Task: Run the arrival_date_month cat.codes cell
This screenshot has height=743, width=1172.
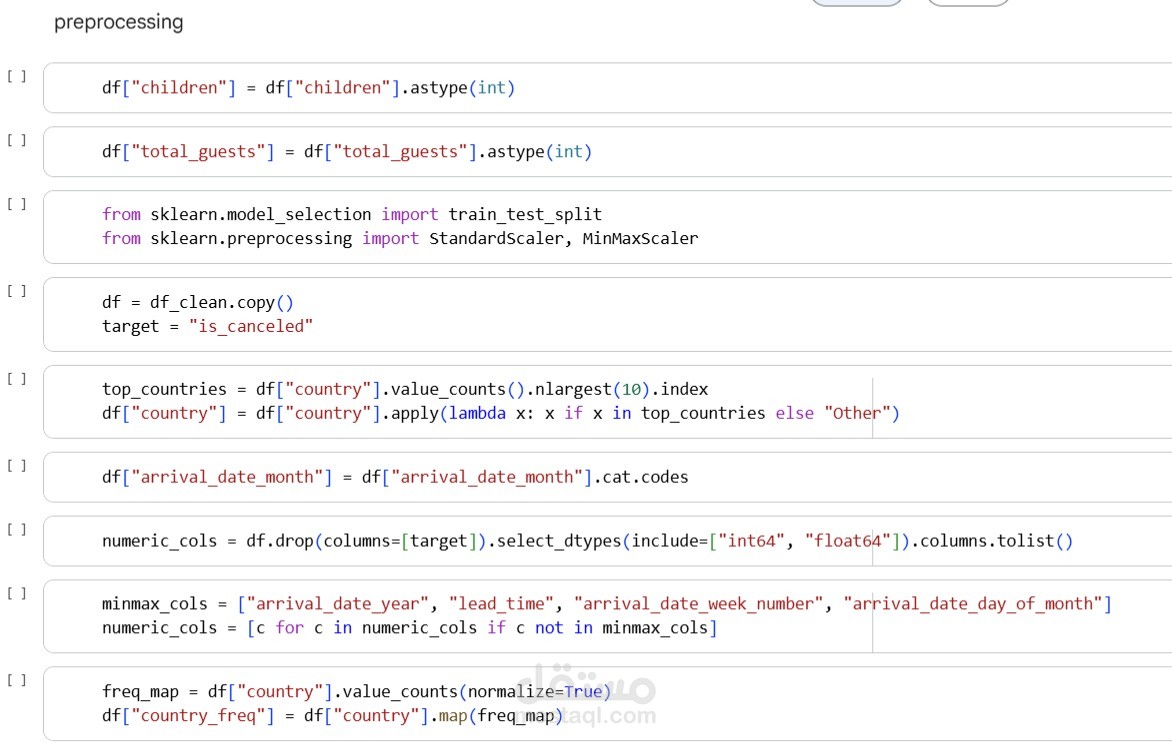Action: tap(16, 466)
